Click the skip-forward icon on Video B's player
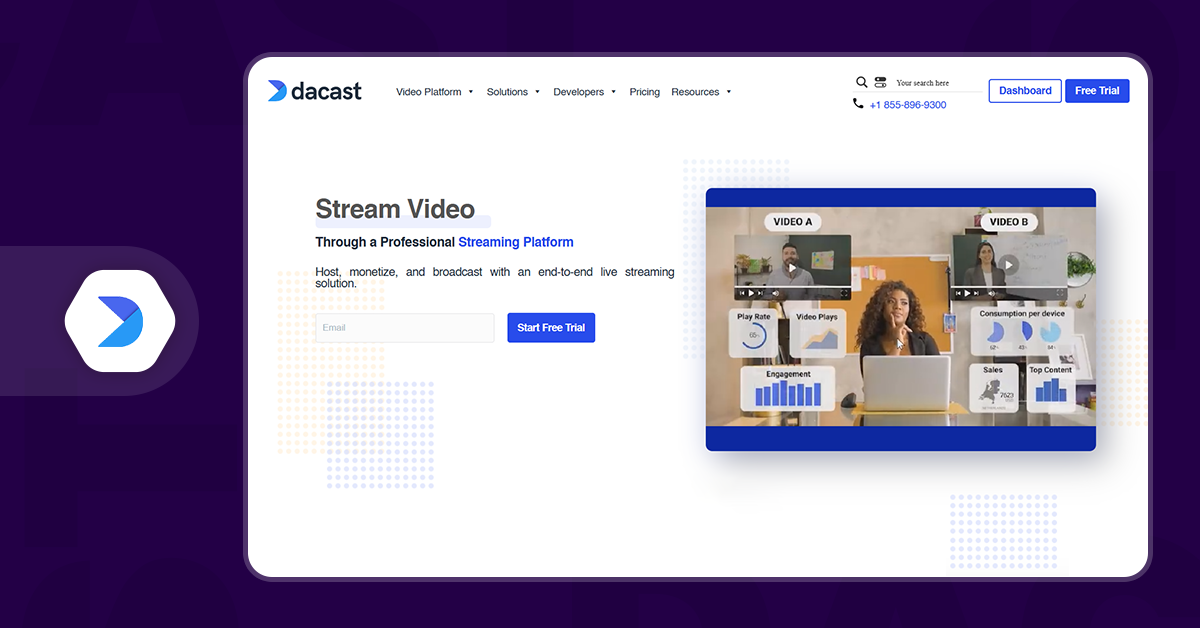1200x628 pixels. [976, 292]
